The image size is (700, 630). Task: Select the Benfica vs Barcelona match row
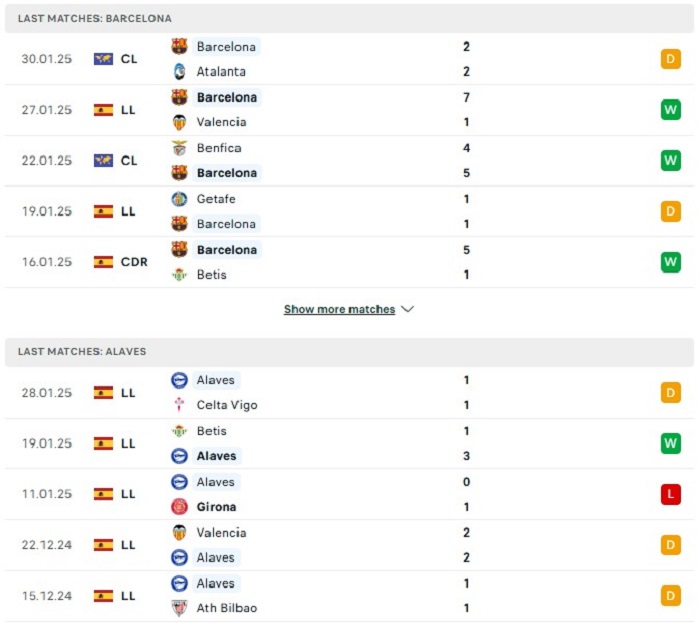[349, 160]
